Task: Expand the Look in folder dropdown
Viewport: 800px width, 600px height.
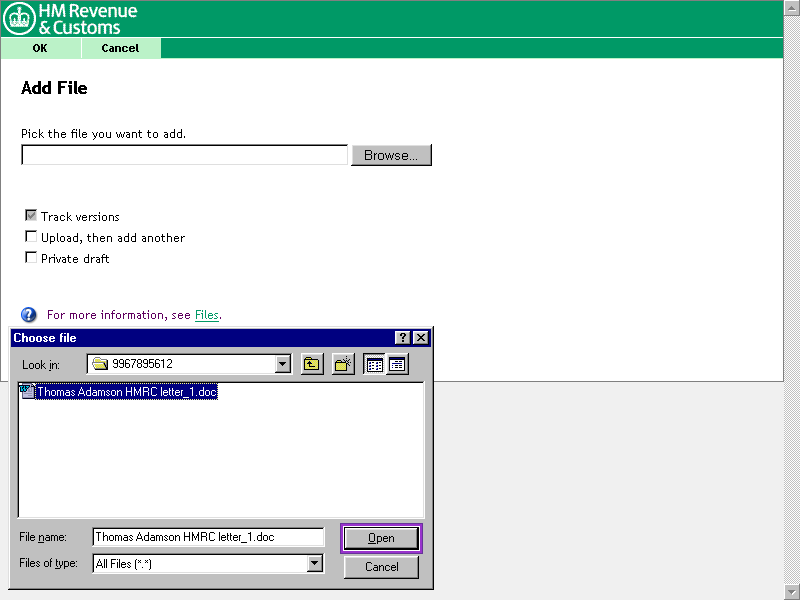Action: click(283, 365)
